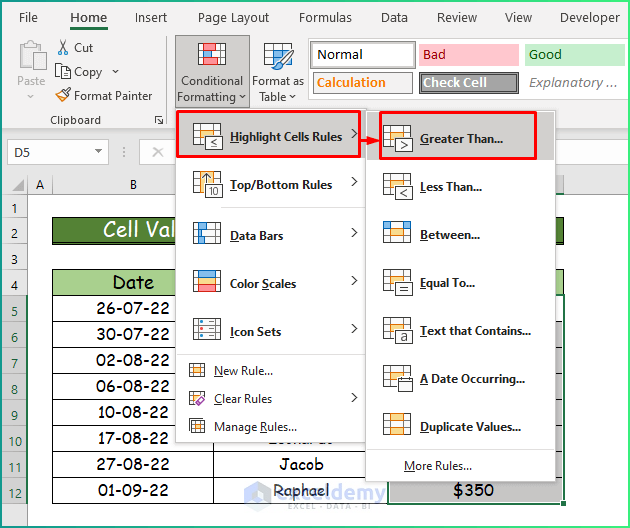Expand Top/Bottom Rules submenu chevron
The image size is (630, 528).
pyautogui.click(x=354, y=182)
